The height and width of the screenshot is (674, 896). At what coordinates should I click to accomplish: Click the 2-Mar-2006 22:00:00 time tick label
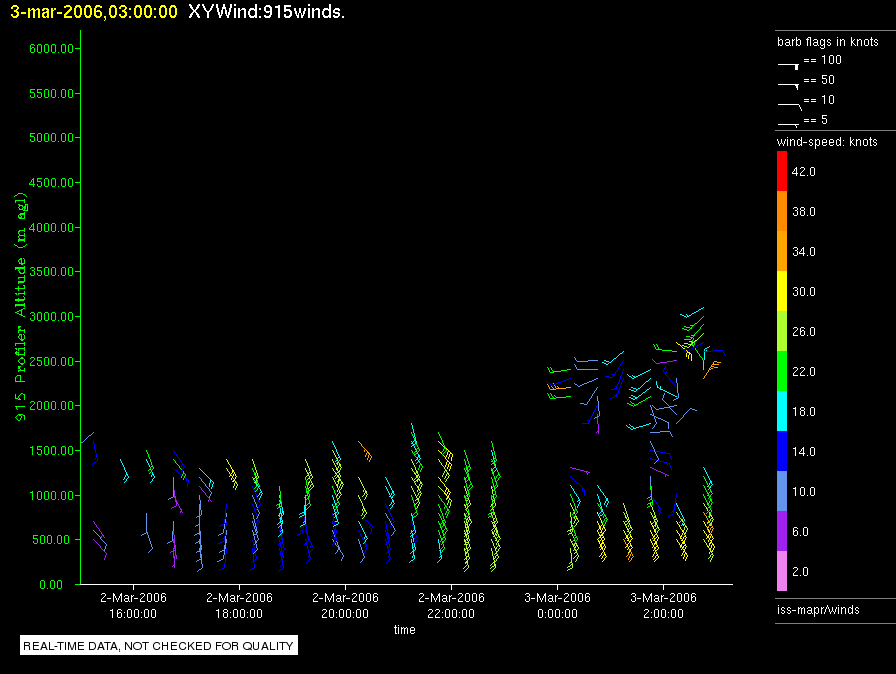pyautogui.click(x=450, y=606)
